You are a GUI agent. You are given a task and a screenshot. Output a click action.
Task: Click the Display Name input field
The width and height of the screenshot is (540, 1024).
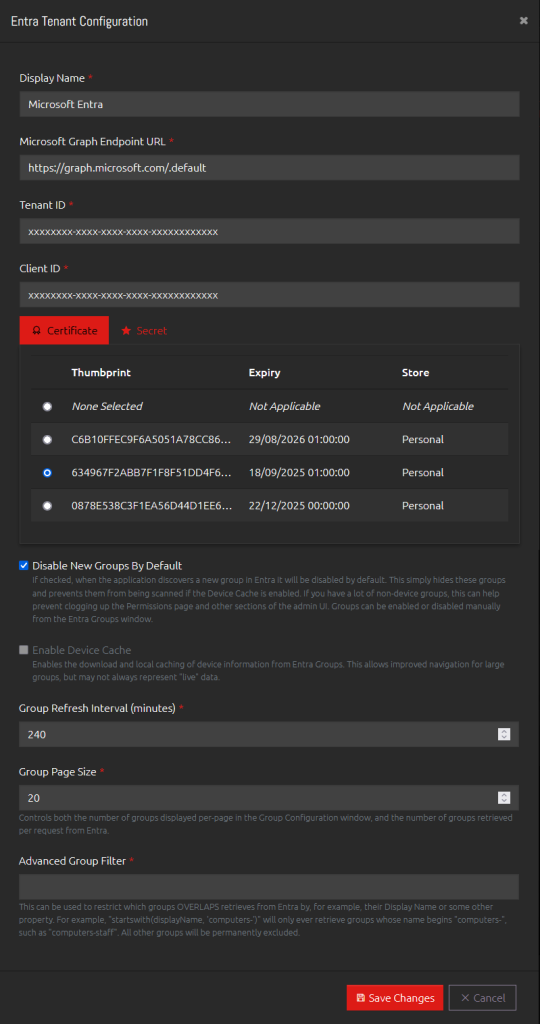(x=270, y=104)
